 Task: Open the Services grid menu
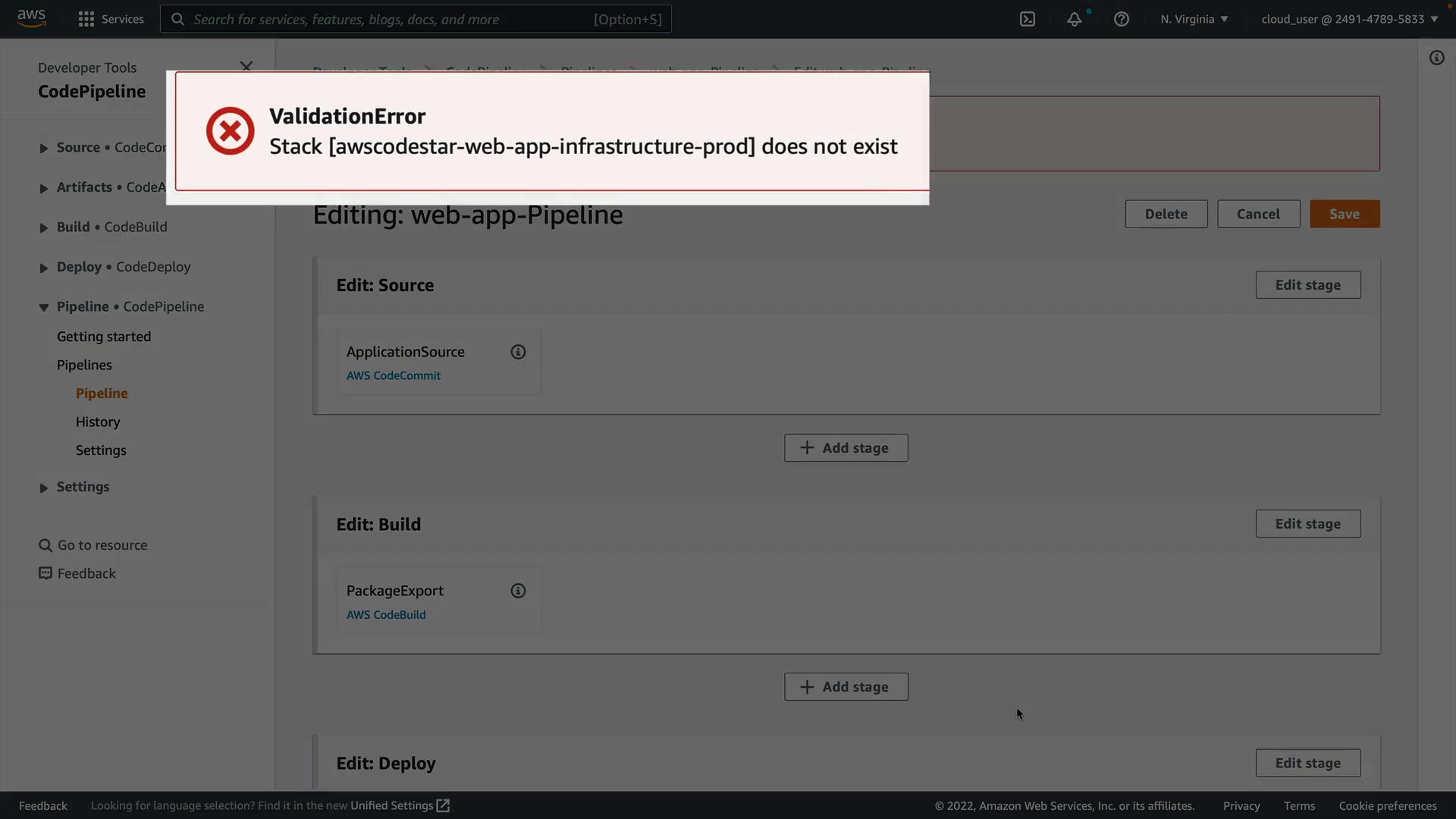click(111, 19)
